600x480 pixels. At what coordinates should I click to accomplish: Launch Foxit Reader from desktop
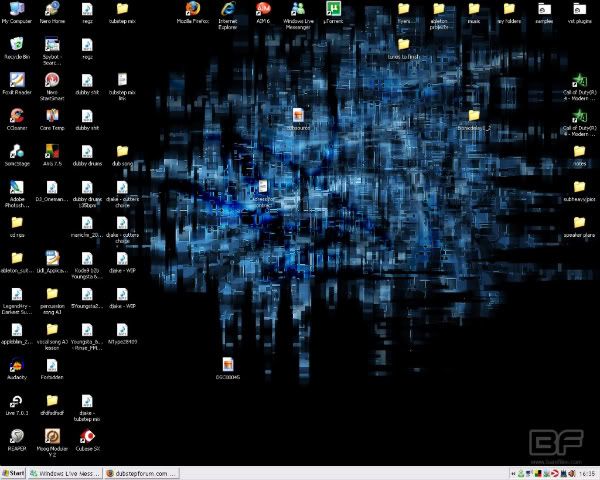pyautogui.click(x=16, y=84)
